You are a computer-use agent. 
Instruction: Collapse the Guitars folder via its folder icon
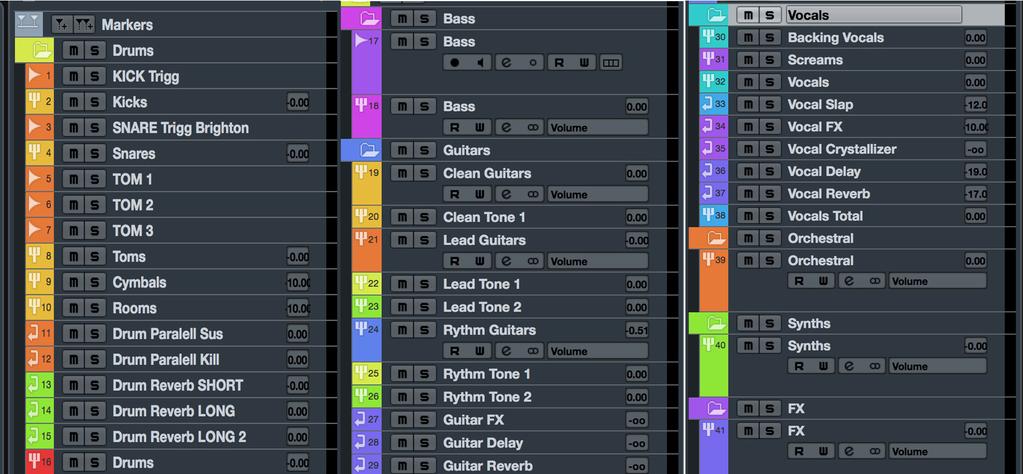point(369,150)
